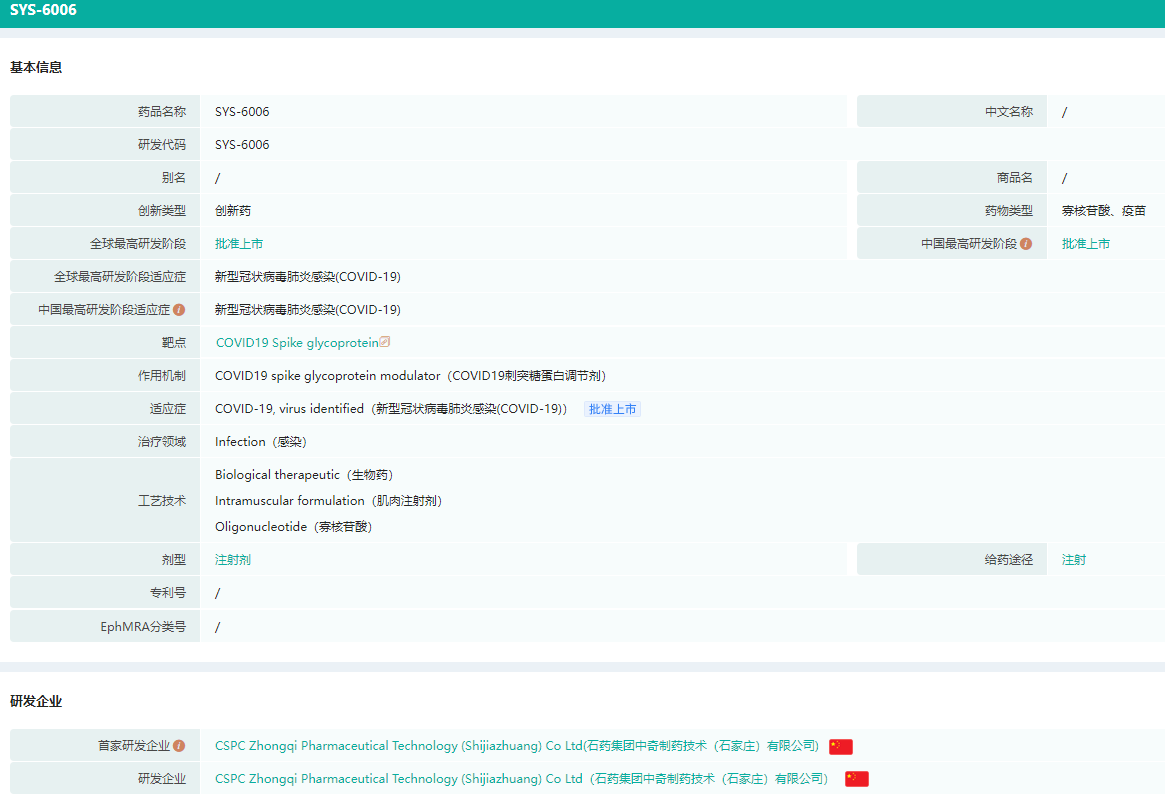
Task: Click the 研发企业 section heading
Action: click(36, 702)
